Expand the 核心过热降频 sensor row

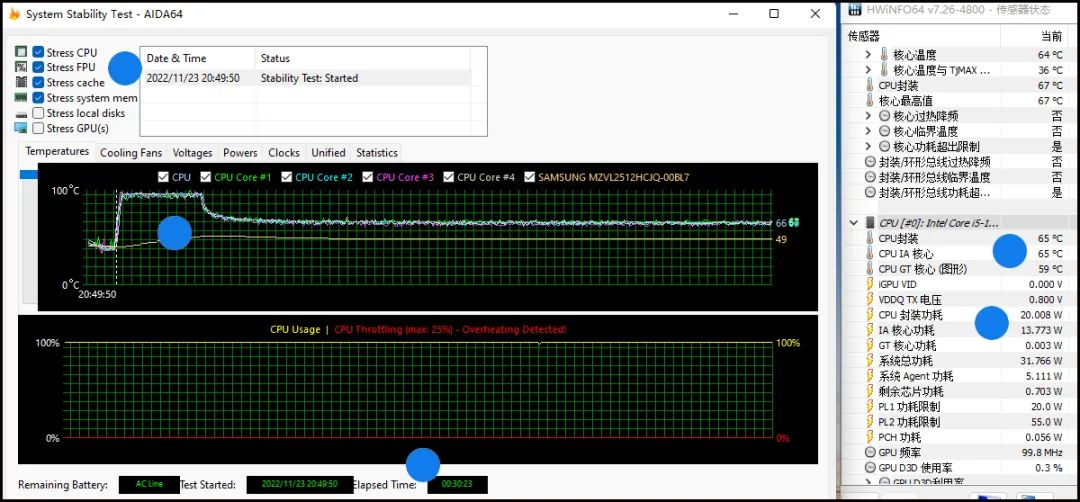868,116
